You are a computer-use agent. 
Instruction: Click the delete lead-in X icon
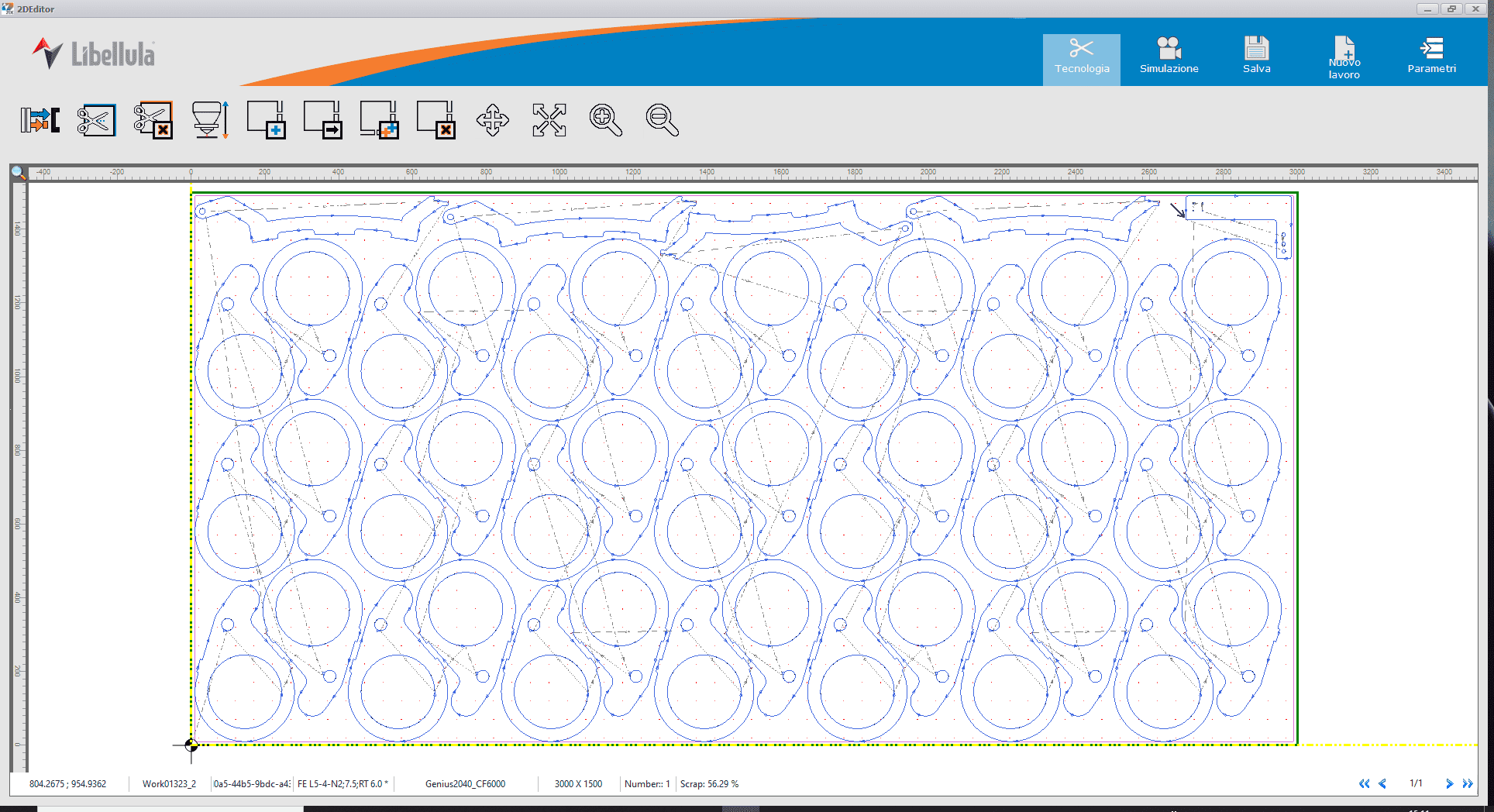(x=436, y=120)
